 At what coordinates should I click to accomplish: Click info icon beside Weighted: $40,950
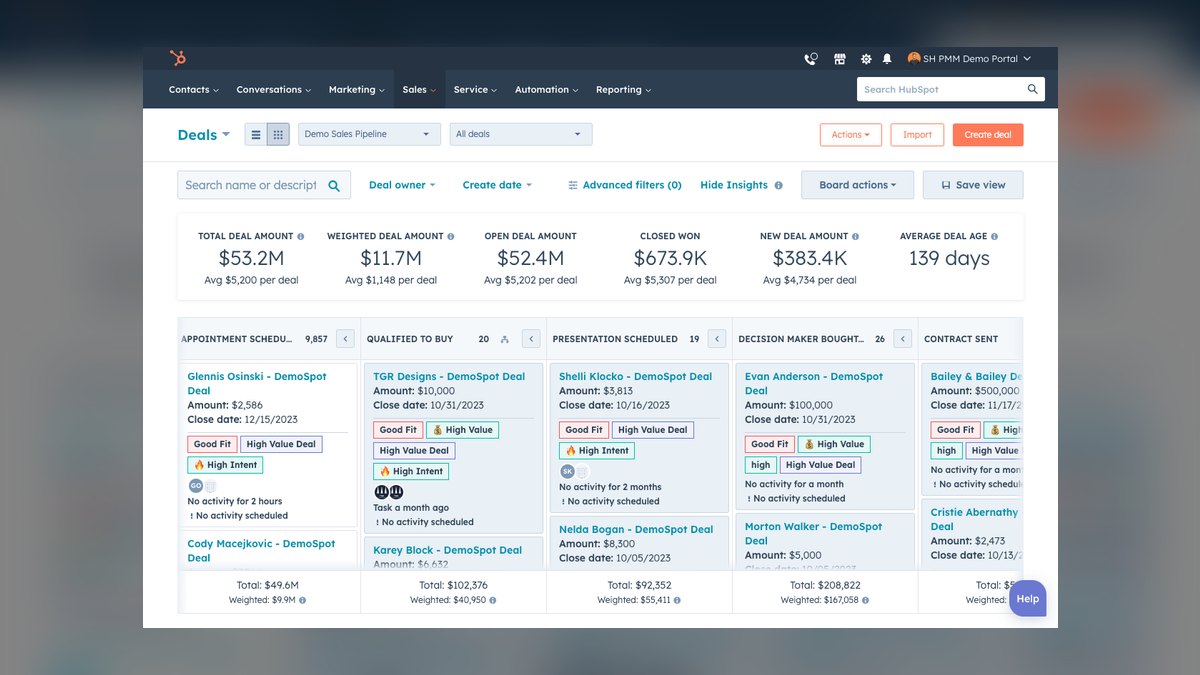pyautogui.click(x=492, y=600)
